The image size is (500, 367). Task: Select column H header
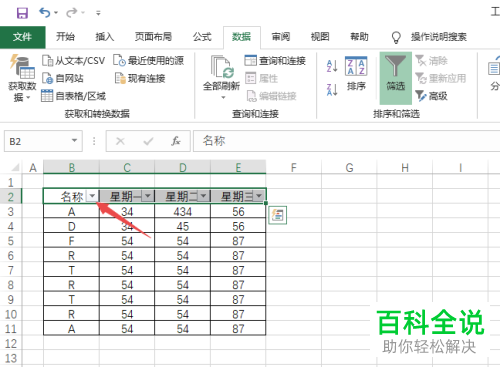coord(405,167)
